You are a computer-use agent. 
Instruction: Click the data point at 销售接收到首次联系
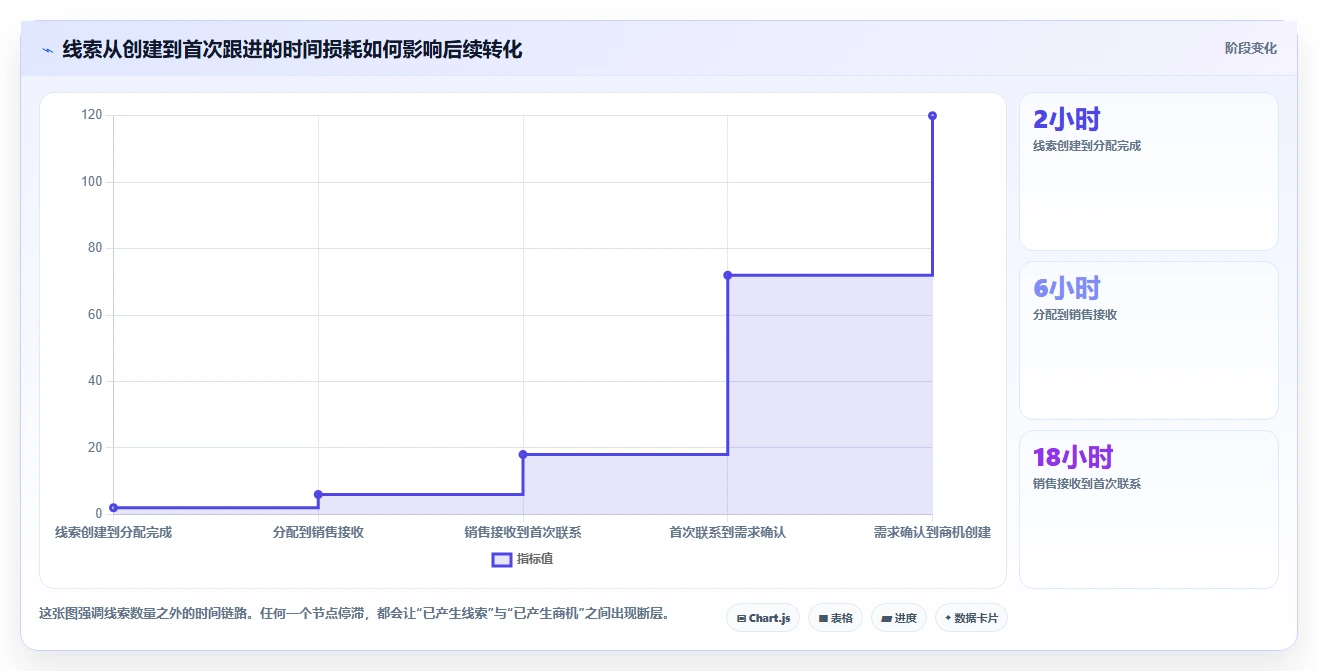coord(523,454)
